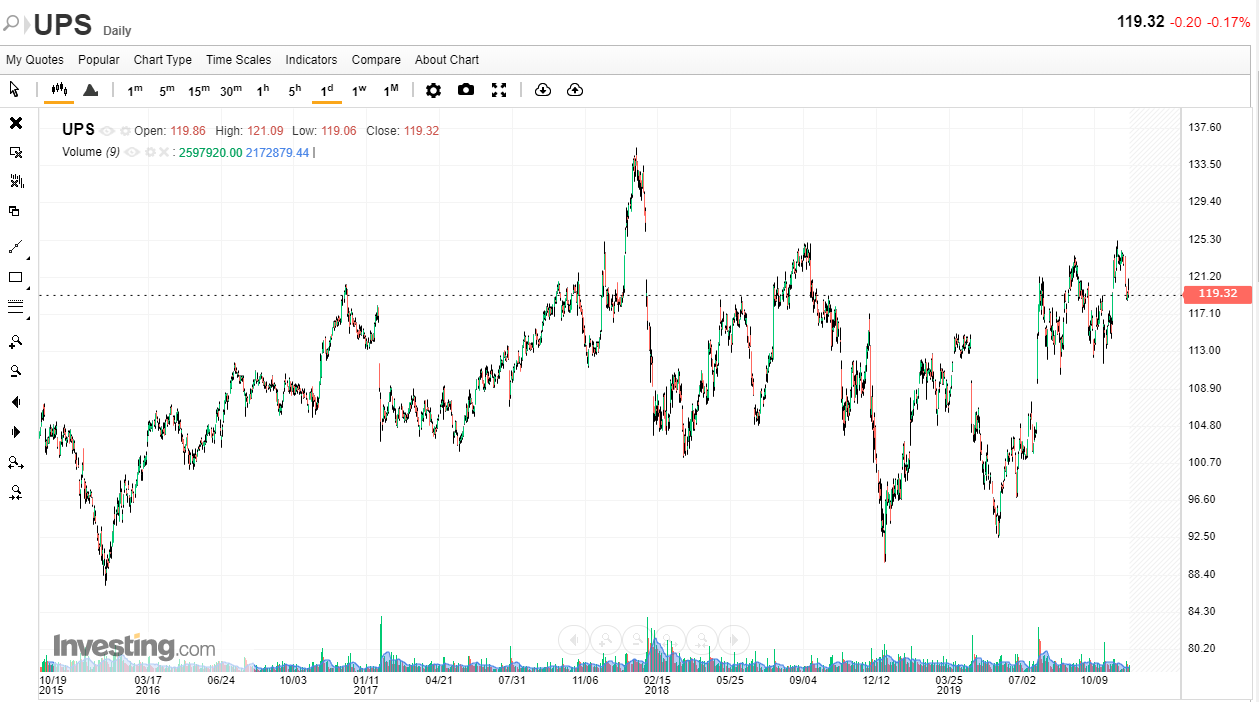The height and width of the screenshot is (702, 1259).
Task: Click sidebar zoom out magnifier
Action: pos(16,371)
